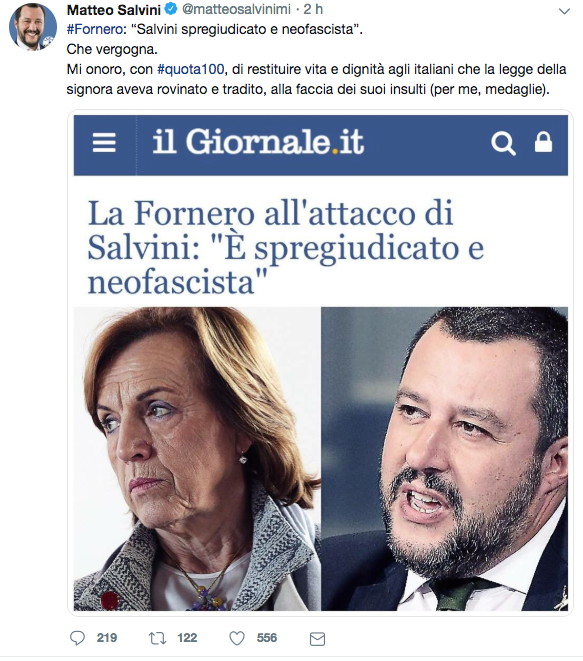Image resolution: width=583 pixels, height=661 pixels.
Task: Click the photo of the bearded man
Action: (x=444, y=459)
